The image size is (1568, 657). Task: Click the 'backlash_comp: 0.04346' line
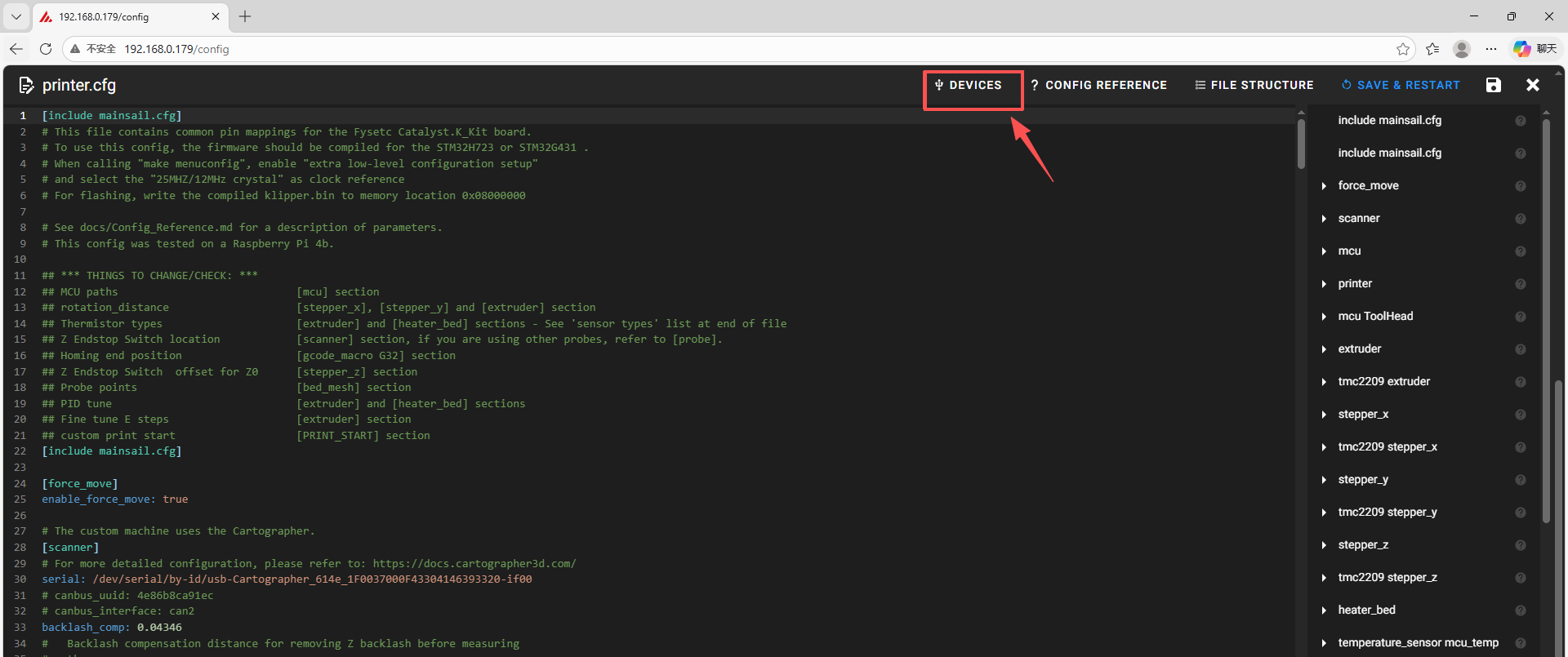tap(112, 628)
